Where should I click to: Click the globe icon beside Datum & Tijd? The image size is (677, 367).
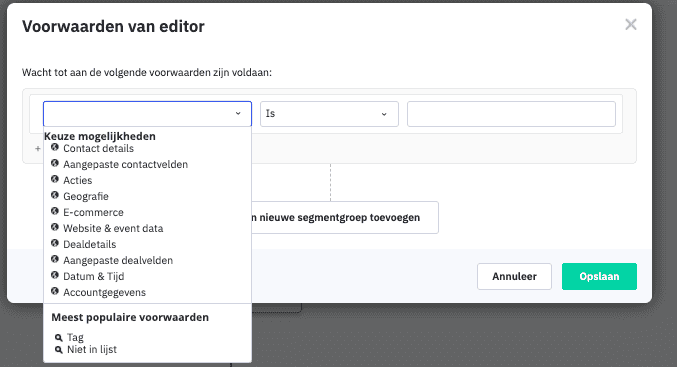54,275
